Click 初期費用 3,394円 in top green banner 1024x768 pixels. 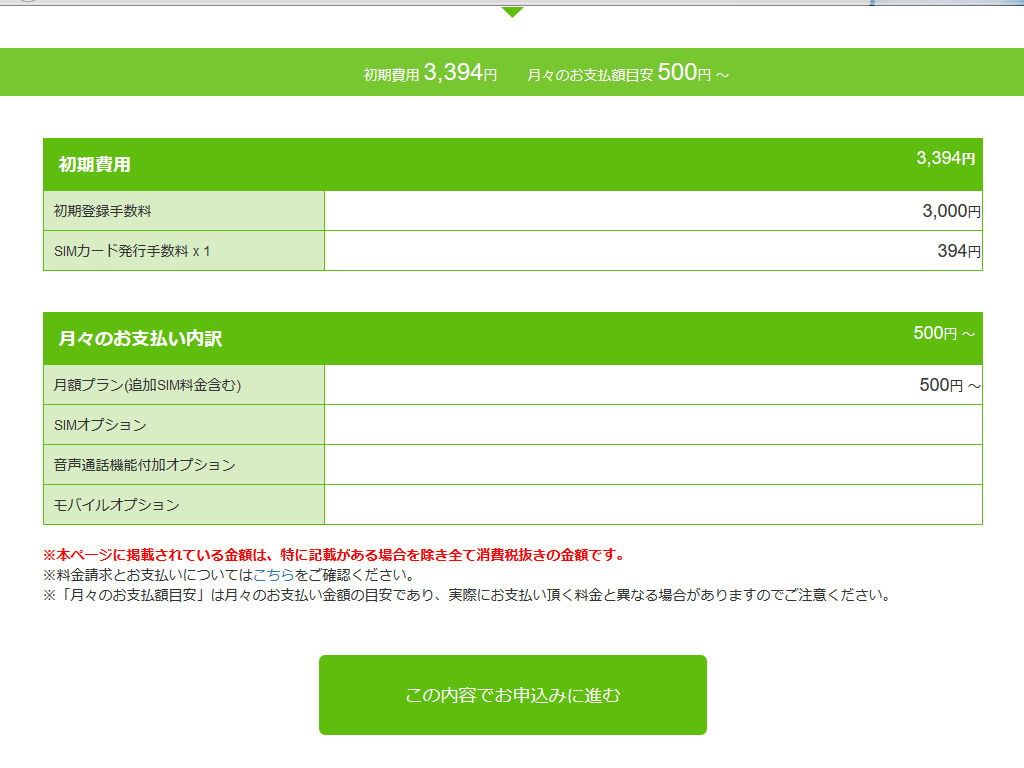click(430, 72)
